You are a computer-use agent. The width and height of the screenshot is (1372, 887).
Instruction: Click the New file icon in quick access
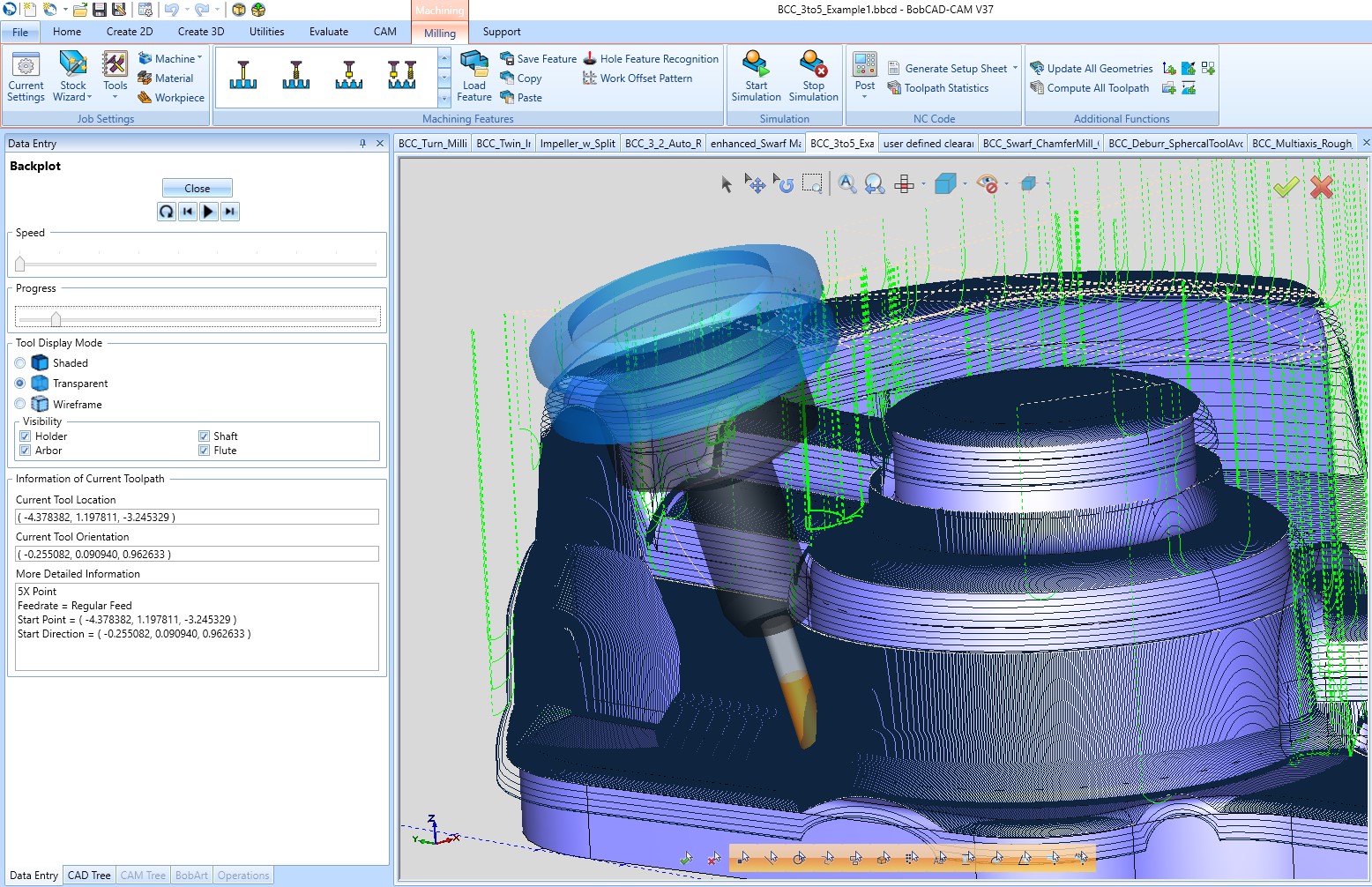coord(29,10)
